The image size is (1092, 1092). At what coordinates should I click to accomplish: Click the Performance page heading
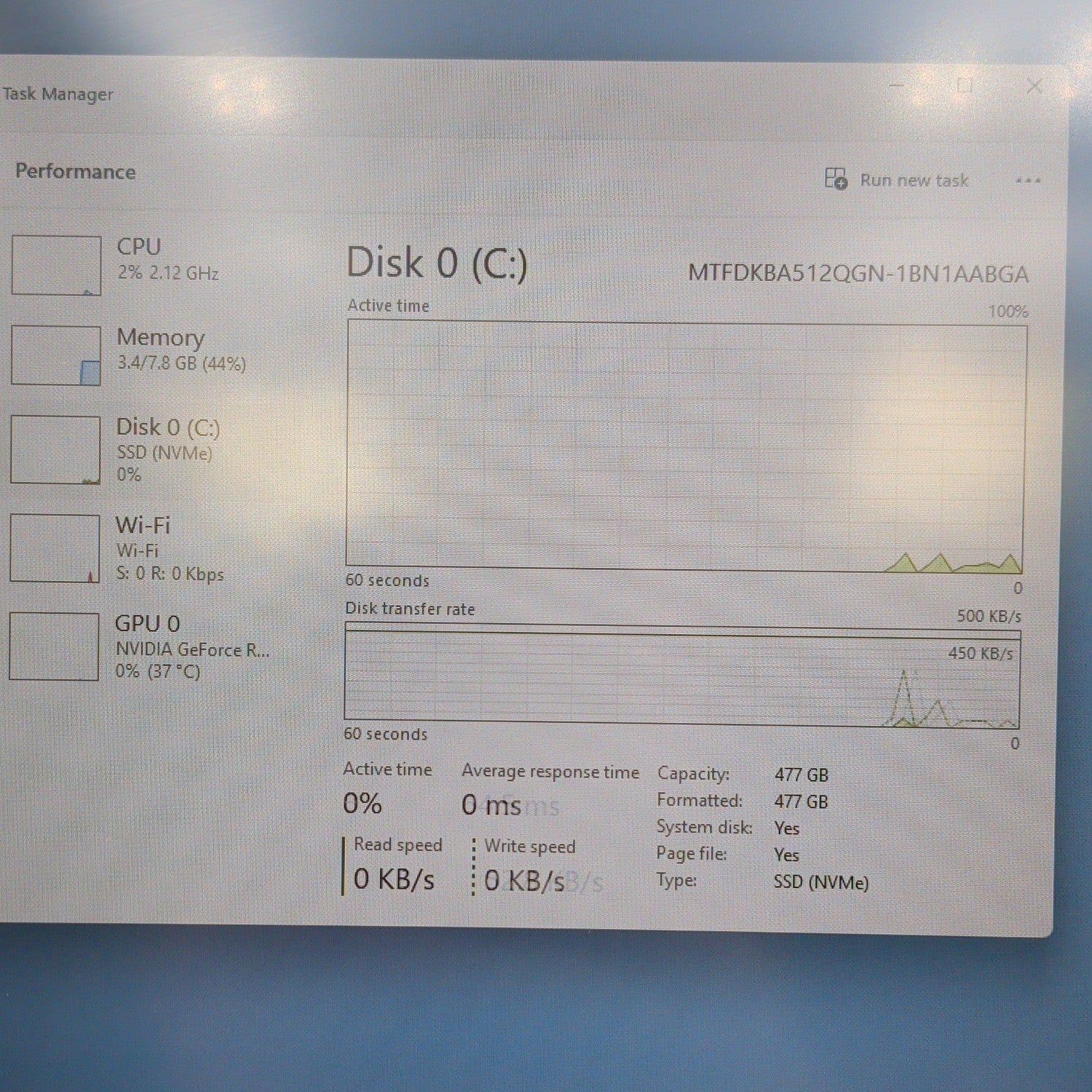click(75, 172)
